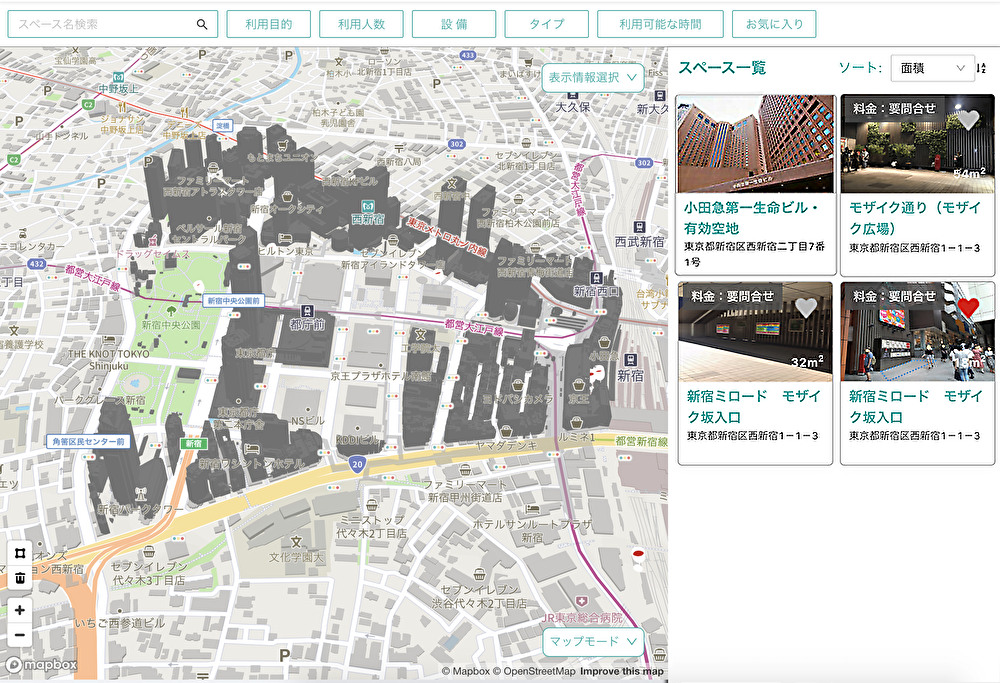The height and width of the screenshot is (683, 1000).
Task: Click the search magnifier icon in the search field
Action: click(200, 23)
